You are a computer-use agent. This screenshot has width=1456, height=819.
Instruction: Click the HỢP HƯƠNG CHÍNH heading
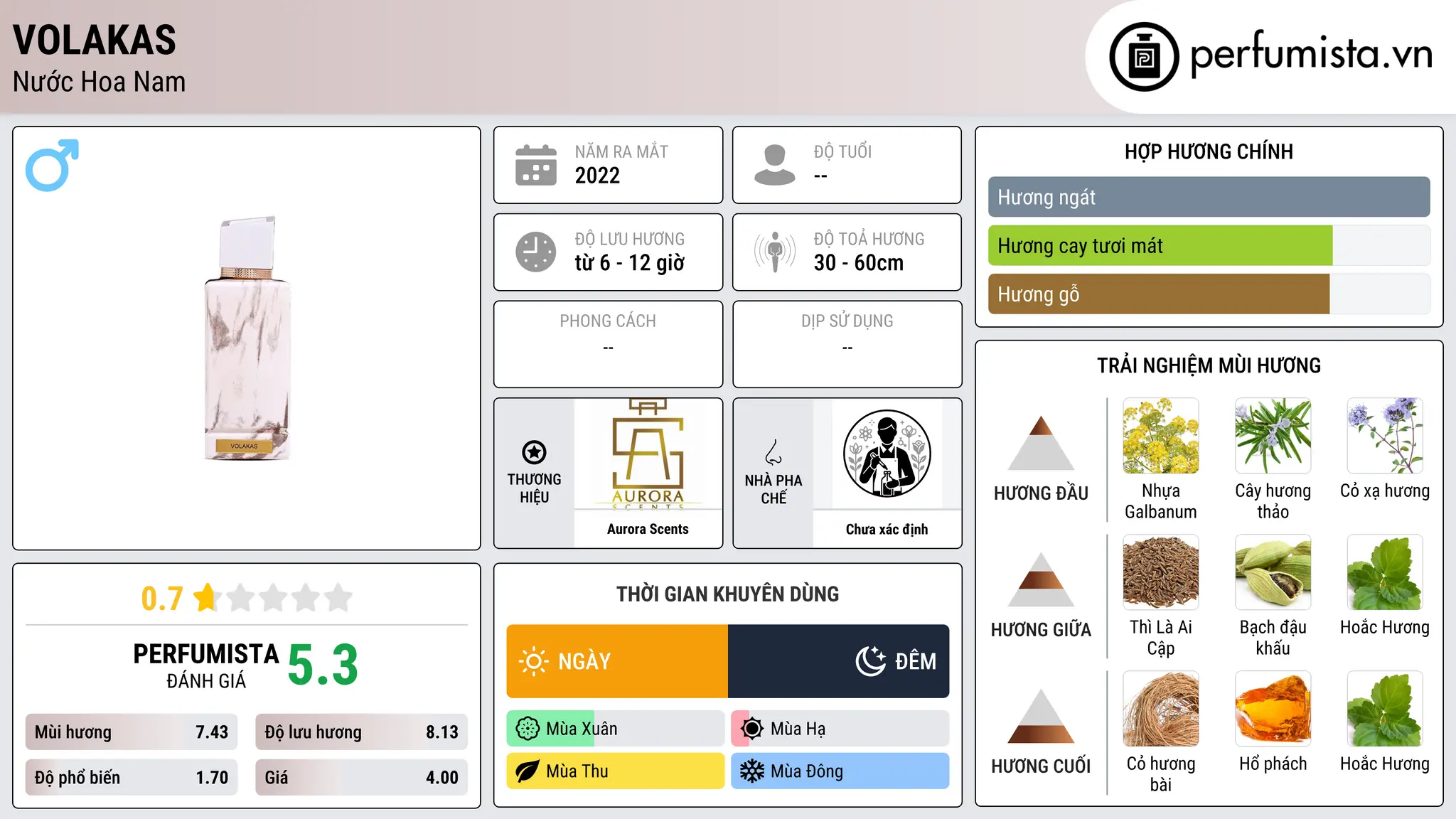1209,151
